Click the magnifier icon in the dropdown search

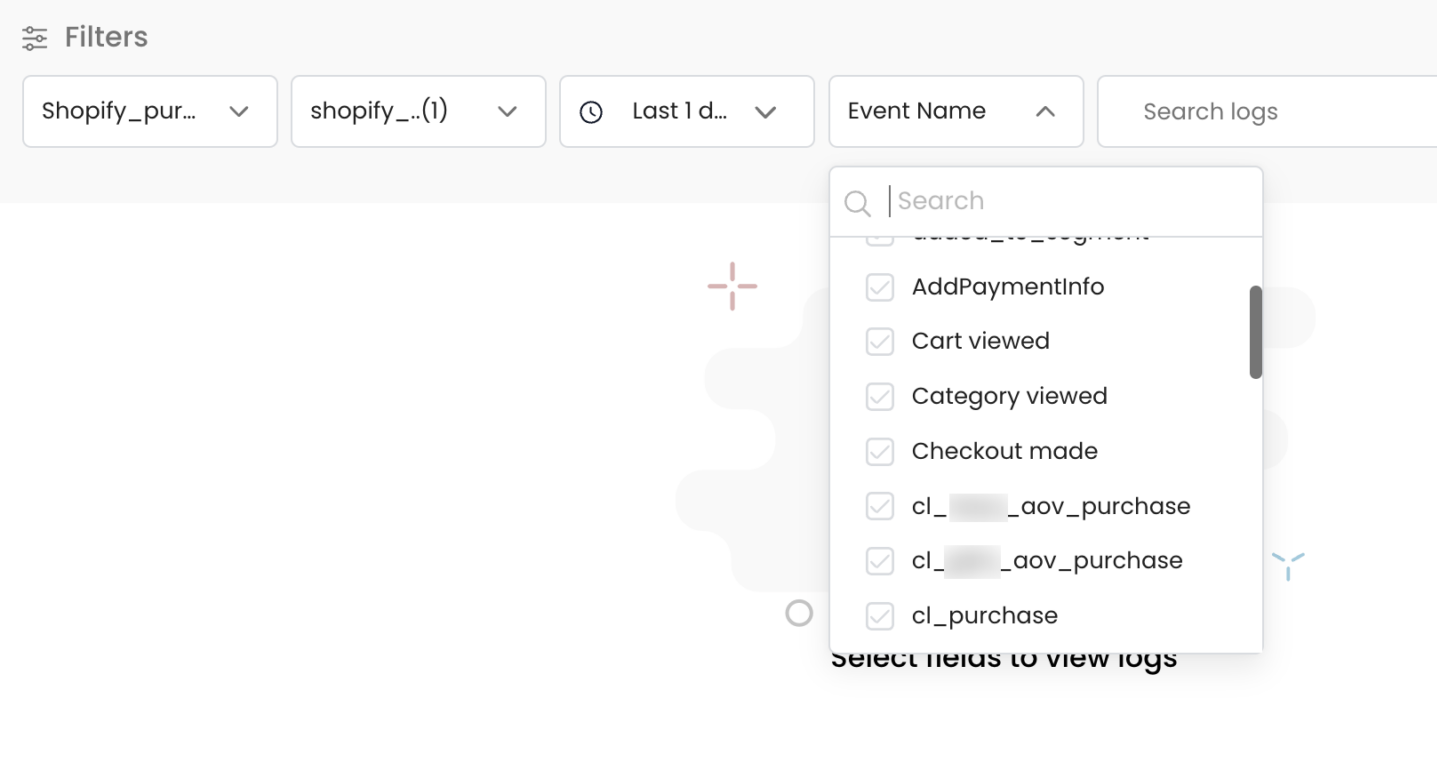click(857, 203)
